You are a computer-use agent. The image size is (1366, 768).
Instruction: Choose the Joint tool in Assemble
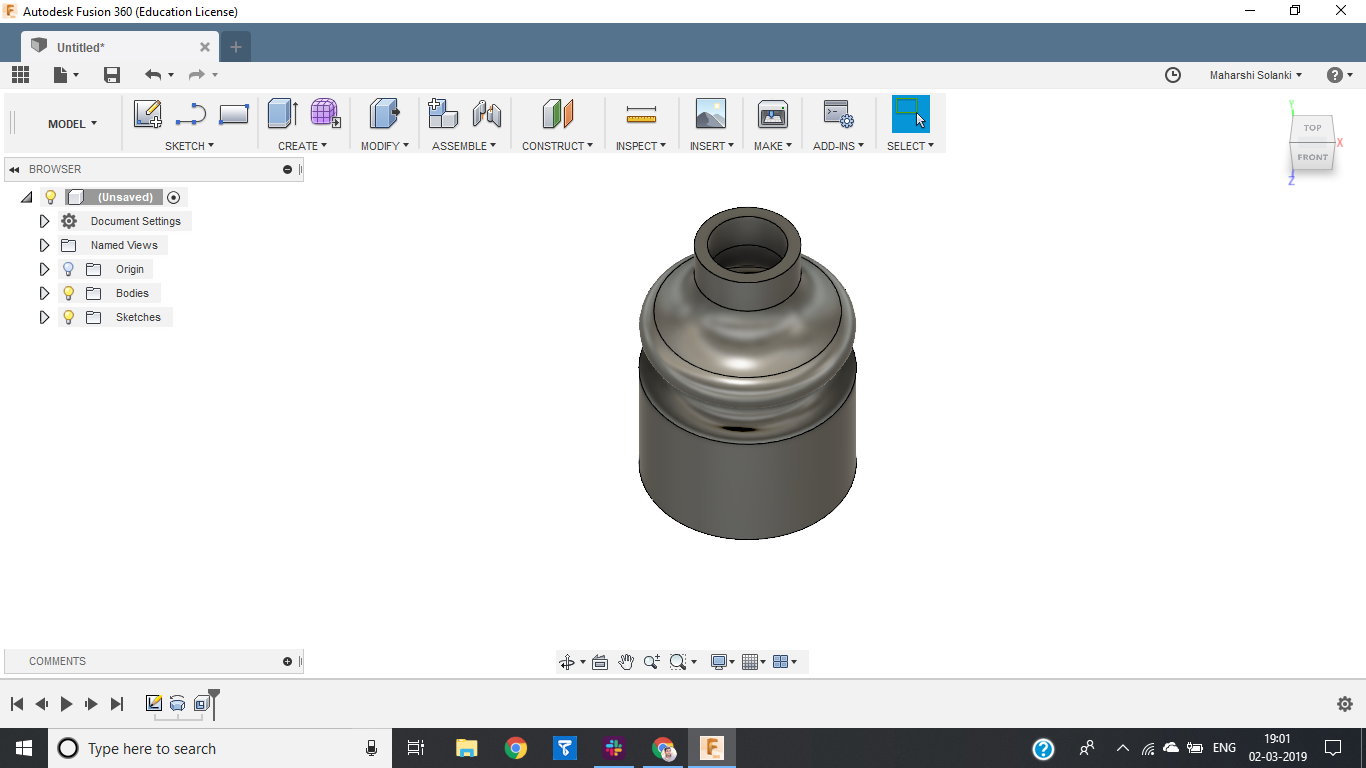[487, 114]
